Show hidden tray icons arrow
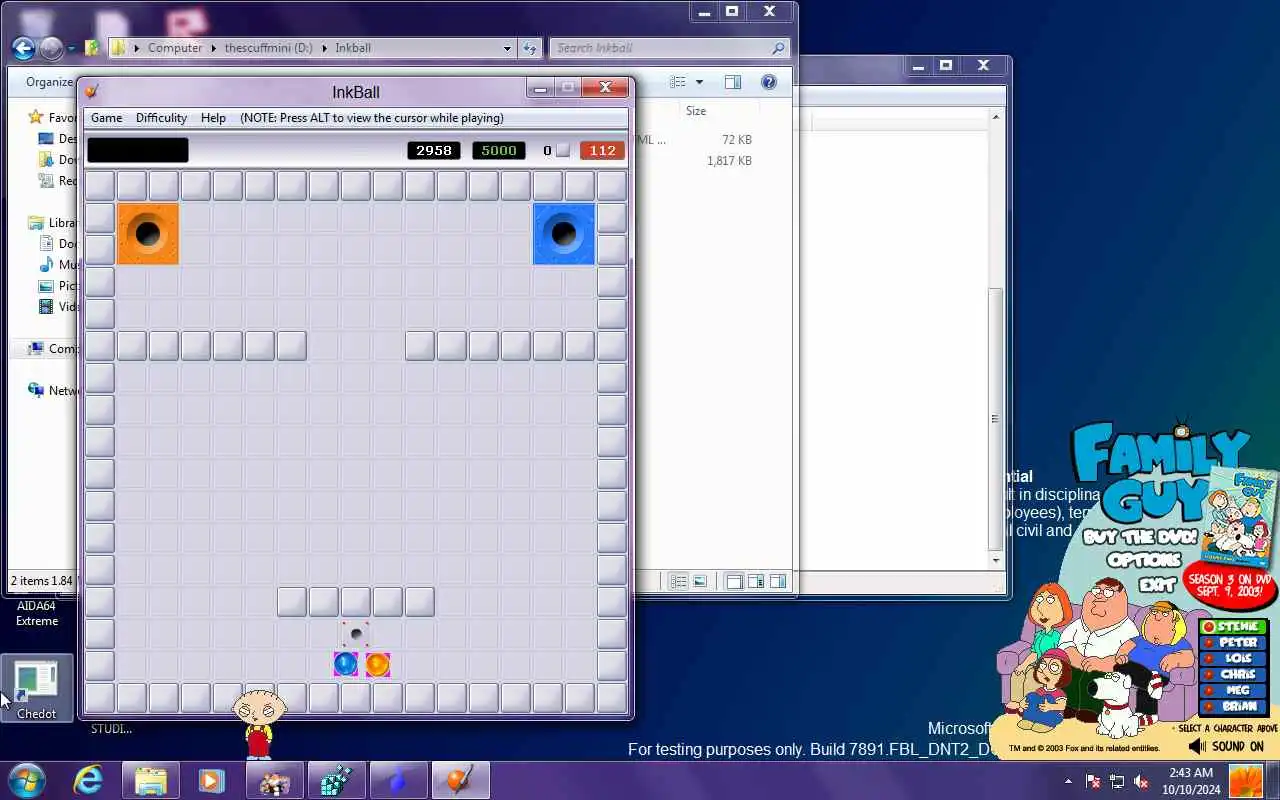Screen dimensions: 1280x800 tap(1068, 782)
